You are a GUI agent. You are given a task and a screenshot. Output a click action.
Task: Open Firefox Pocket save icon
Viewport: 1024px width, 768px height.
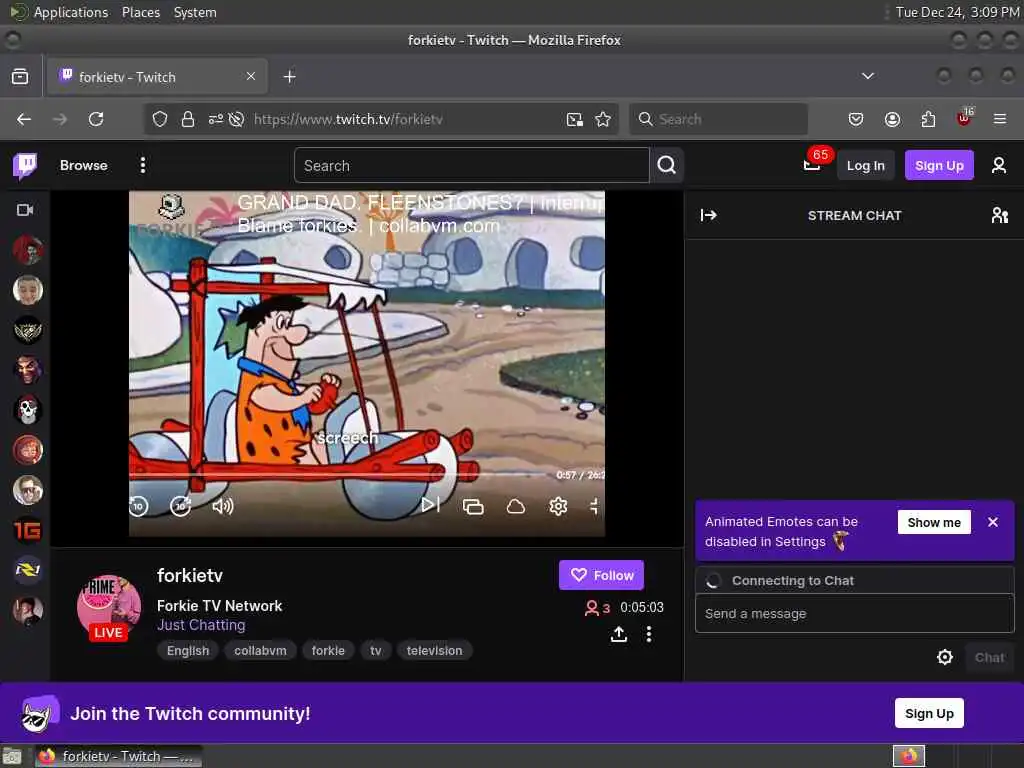(x=856, y=119)
